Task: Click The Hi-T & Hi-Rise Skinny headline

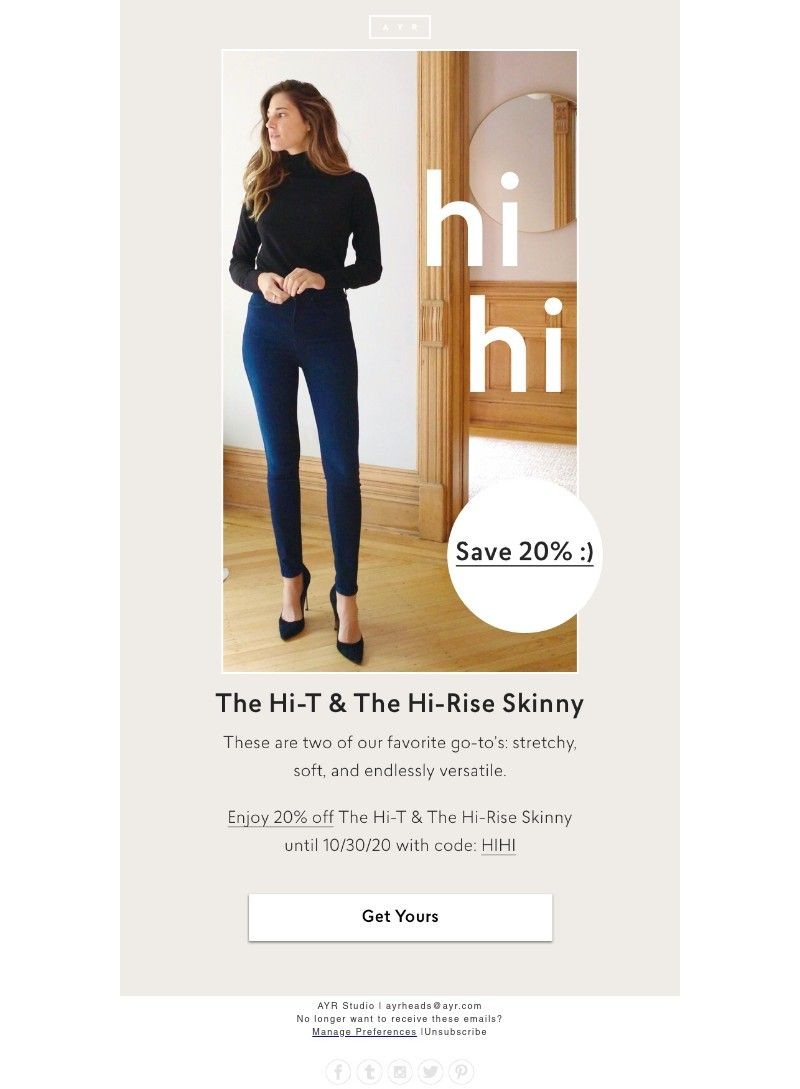Action: 399,704
